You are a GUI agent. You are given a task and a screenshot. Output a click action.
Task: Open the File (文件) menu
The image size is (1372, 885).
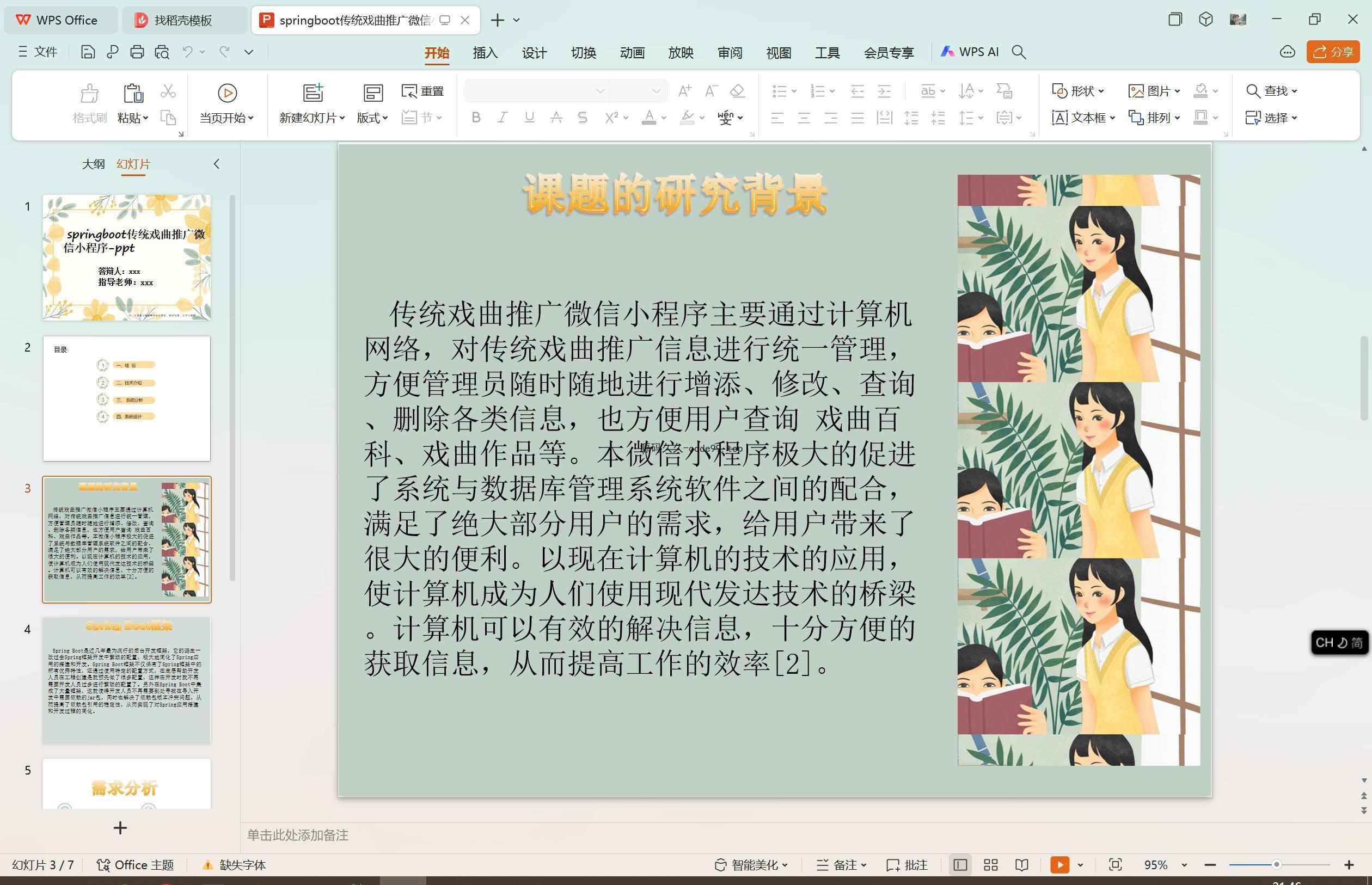coord(38,52)
